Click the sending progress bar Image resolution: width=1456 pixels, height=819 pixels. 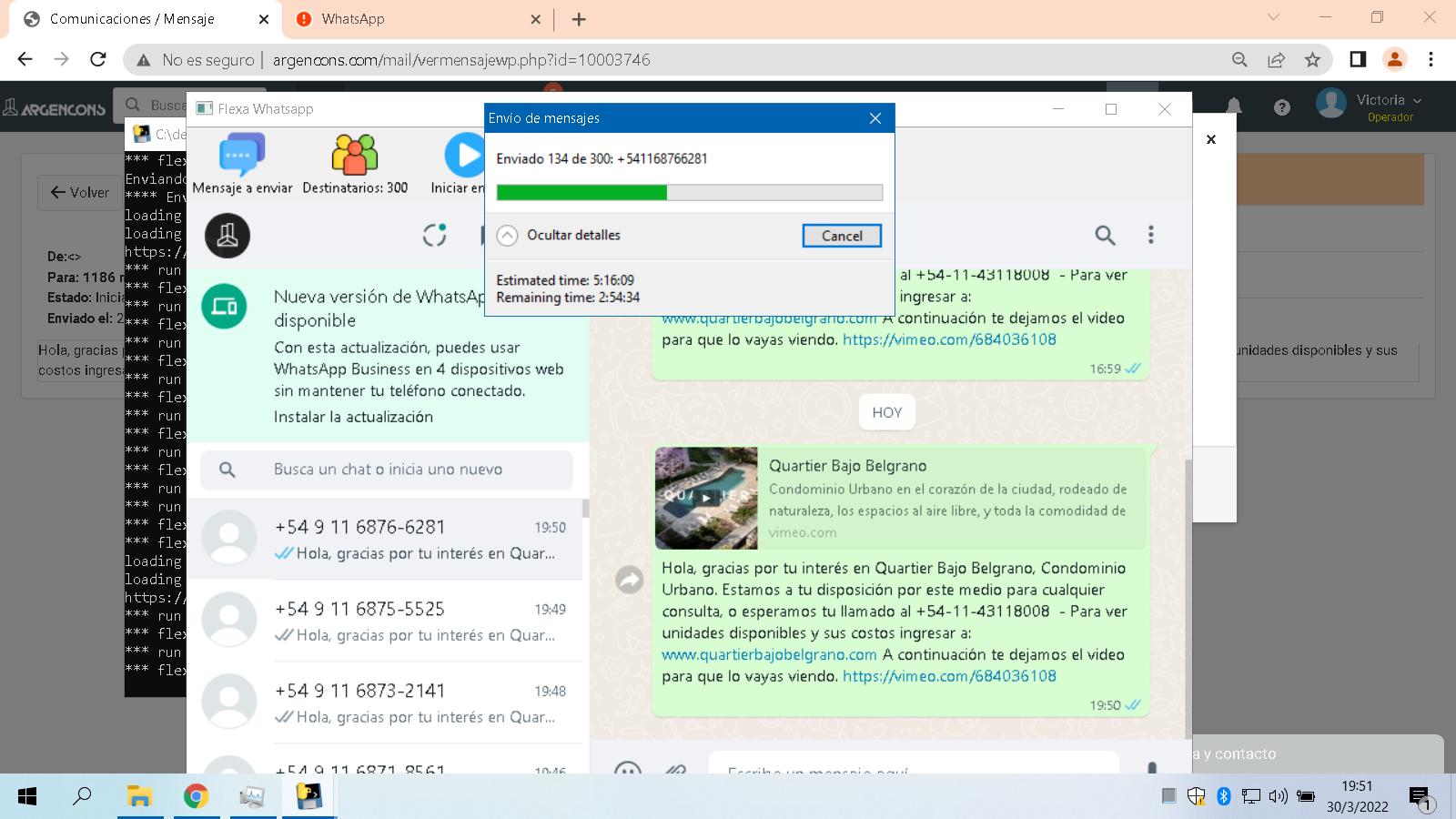click(x=689, y=193)
